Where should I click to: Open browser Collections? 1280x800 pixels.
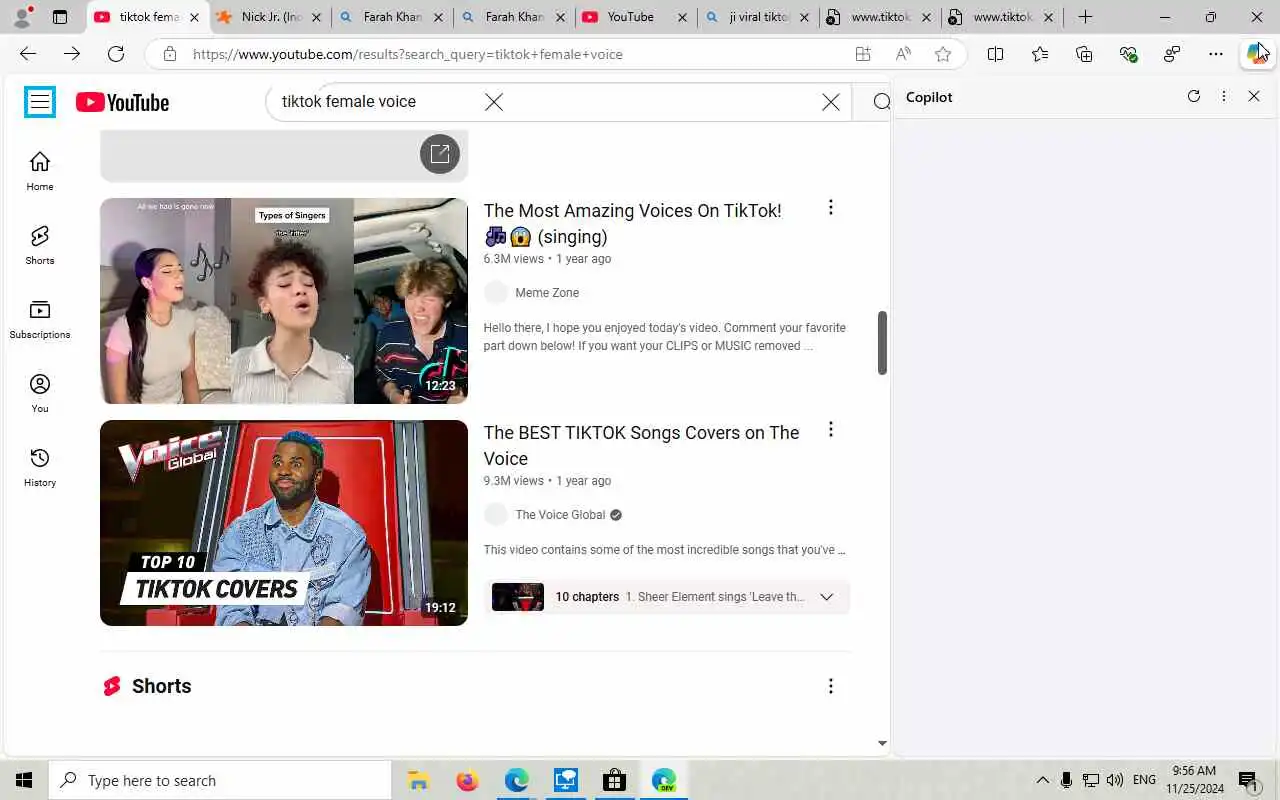click(x=1084, y=54)
